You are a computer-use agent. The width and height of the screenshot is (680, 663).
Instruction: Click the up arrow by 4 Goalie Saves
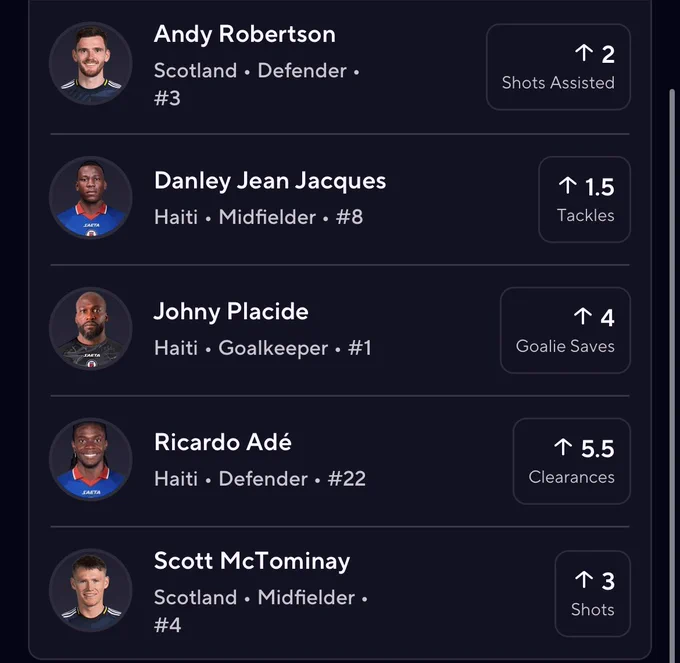[x=582, y=316]
